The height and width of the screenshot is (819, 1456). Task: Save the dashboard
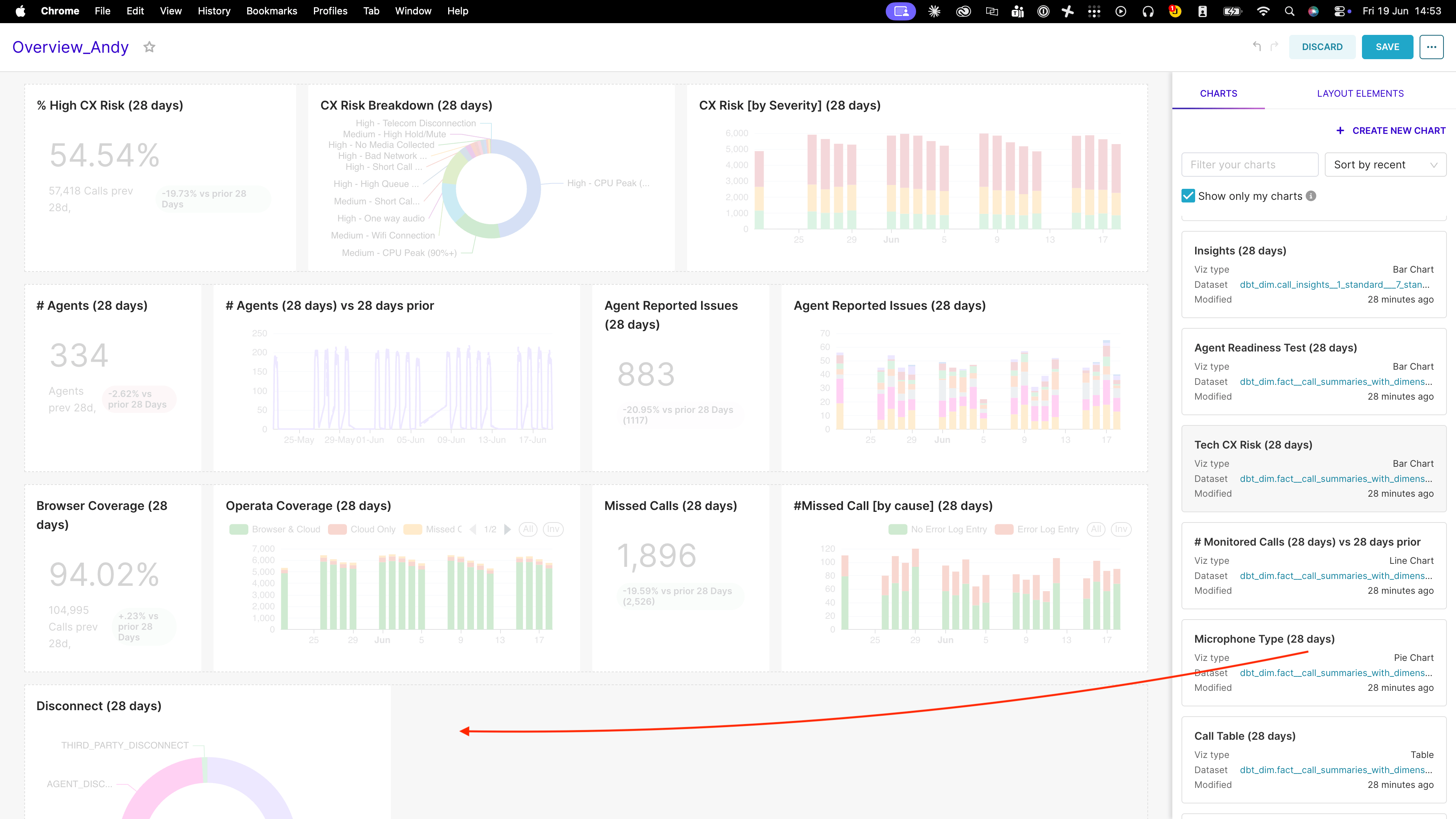(x=1387, y=47)
